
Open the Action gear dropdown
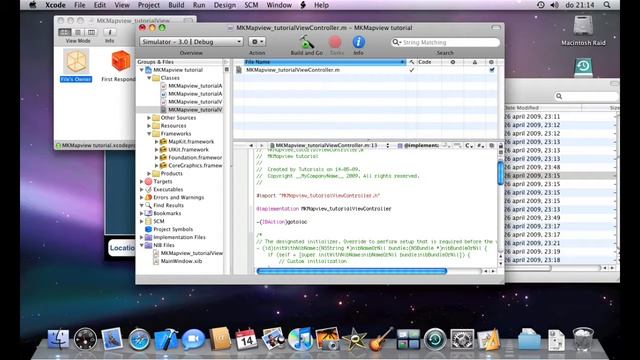[x=257, y=42]
